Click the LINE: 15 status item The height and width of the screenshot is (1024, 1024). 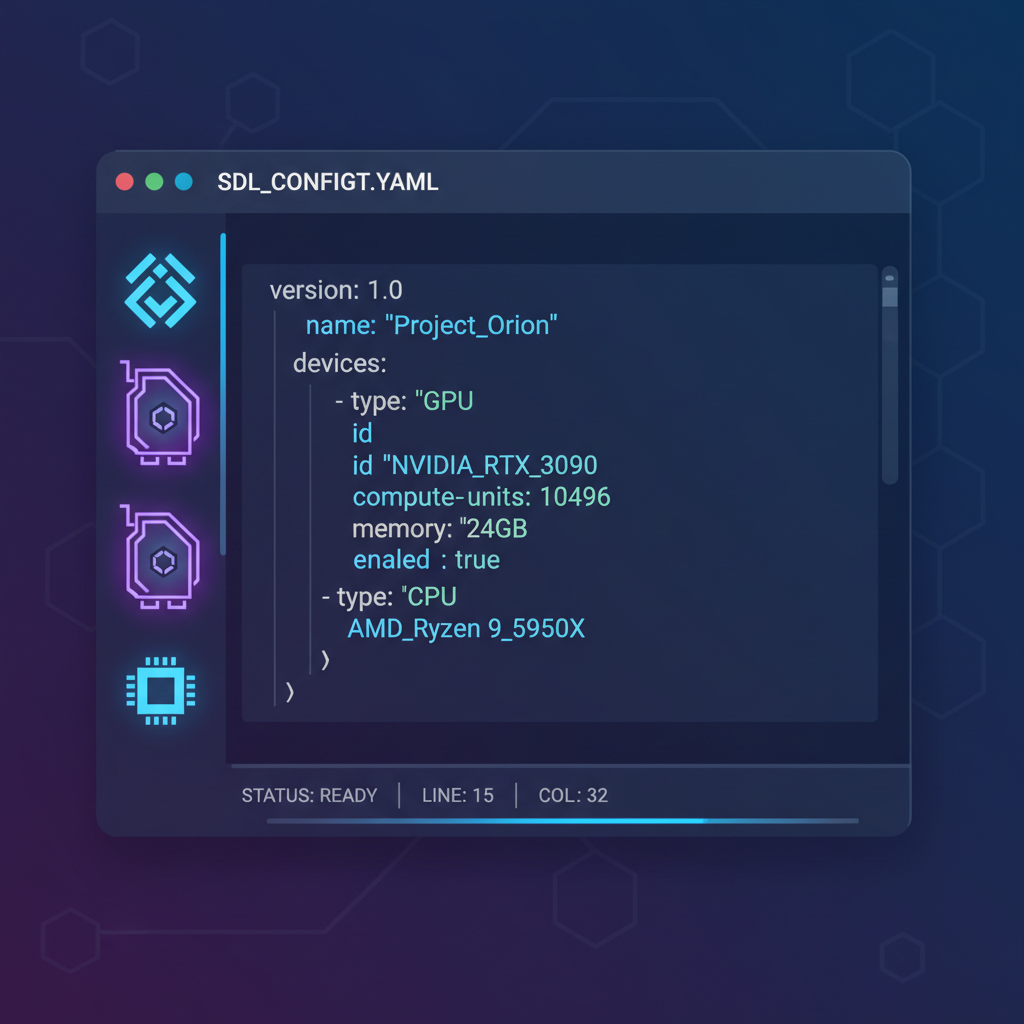coord(458,796)
